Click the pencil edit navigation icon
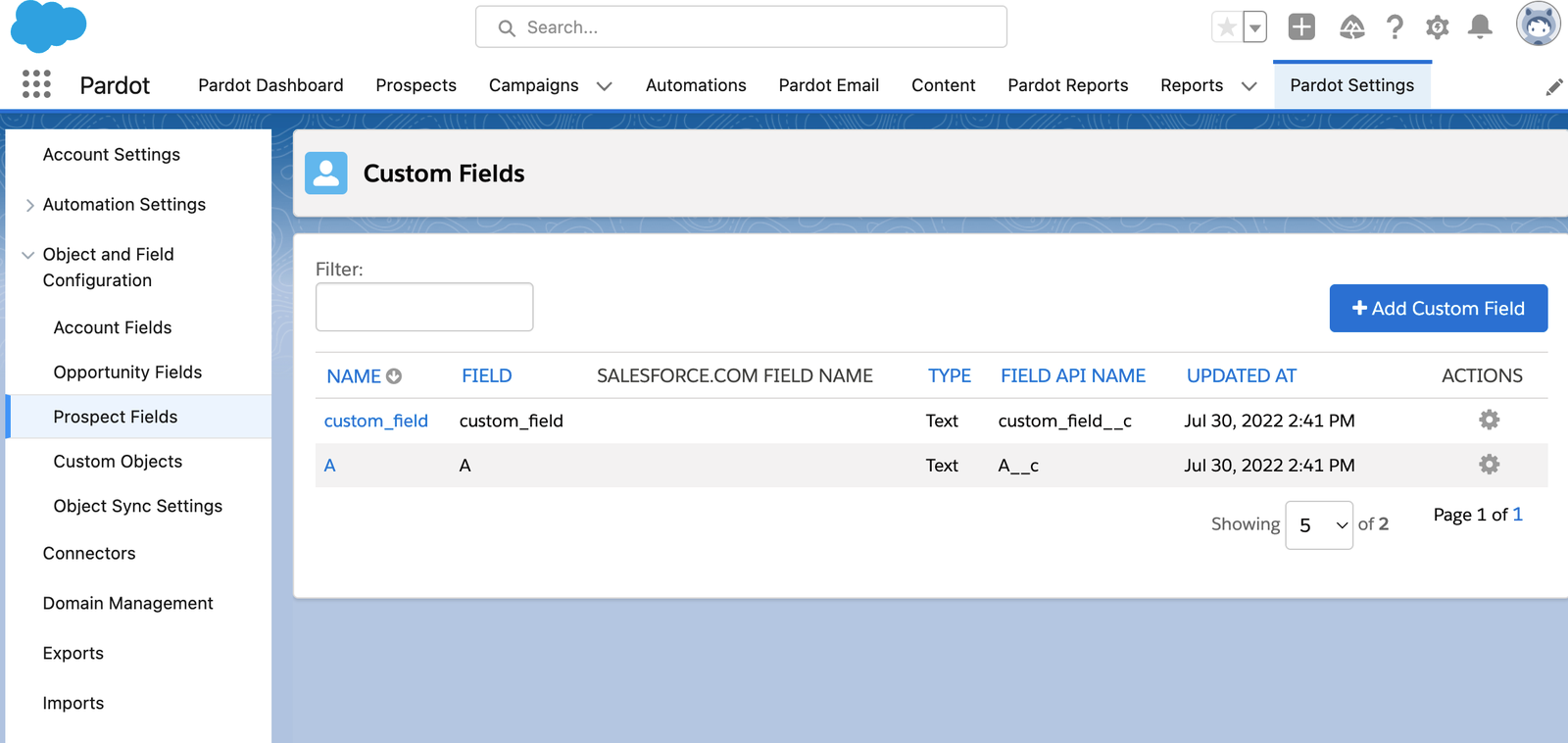This screenshot has width=1568, height=743. [1553, 87]
